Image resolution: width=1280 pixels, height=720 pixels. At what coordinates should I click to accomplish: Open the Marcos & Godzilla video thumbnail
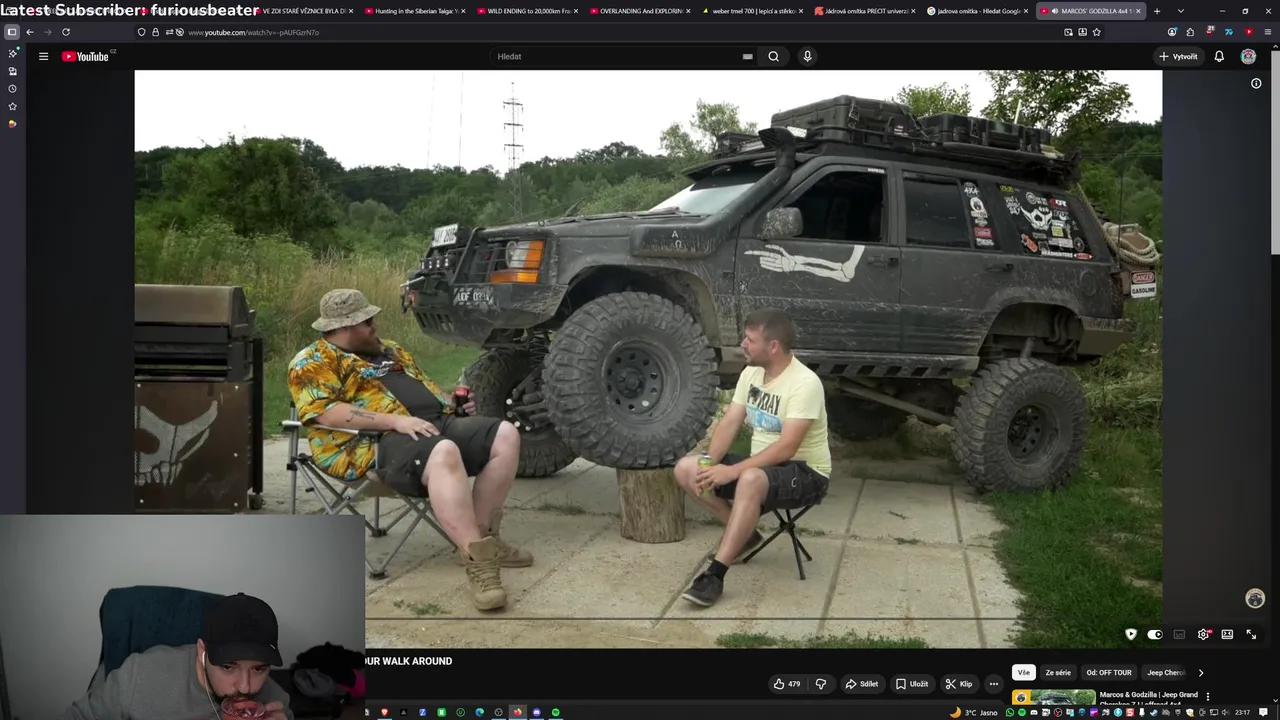click(1054, 697)
